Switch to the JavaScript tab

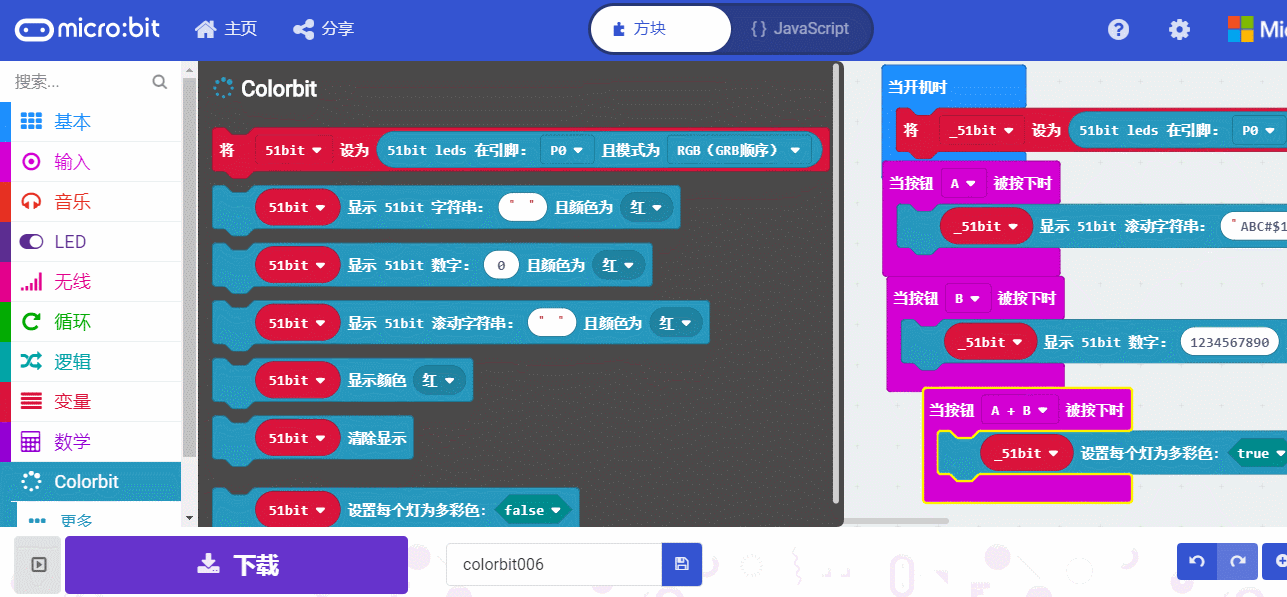pyautogui.click(x=798, y=28)
